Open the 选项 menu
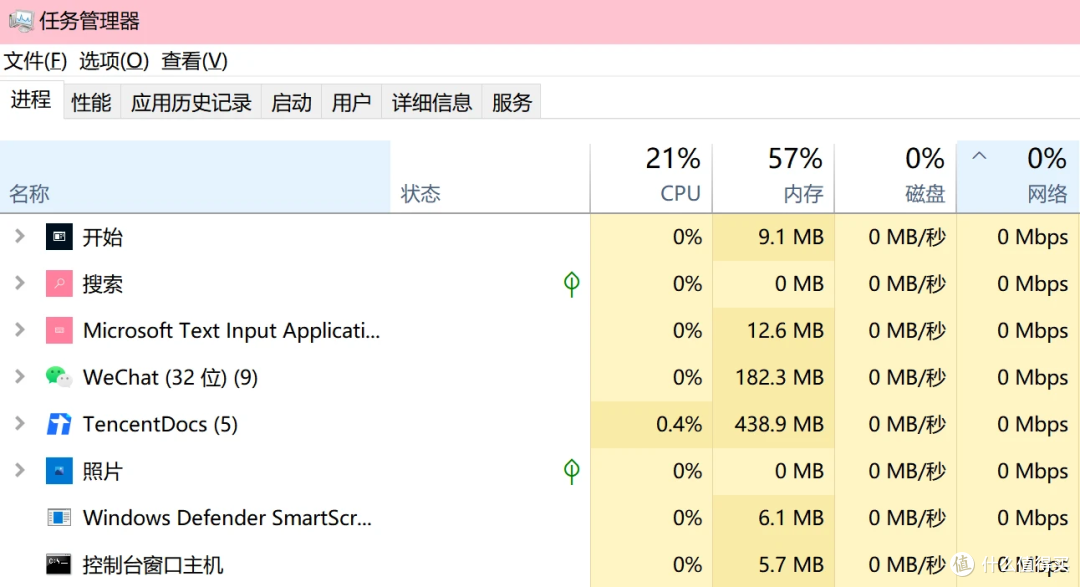The image size is (1080, 587). 113,61
